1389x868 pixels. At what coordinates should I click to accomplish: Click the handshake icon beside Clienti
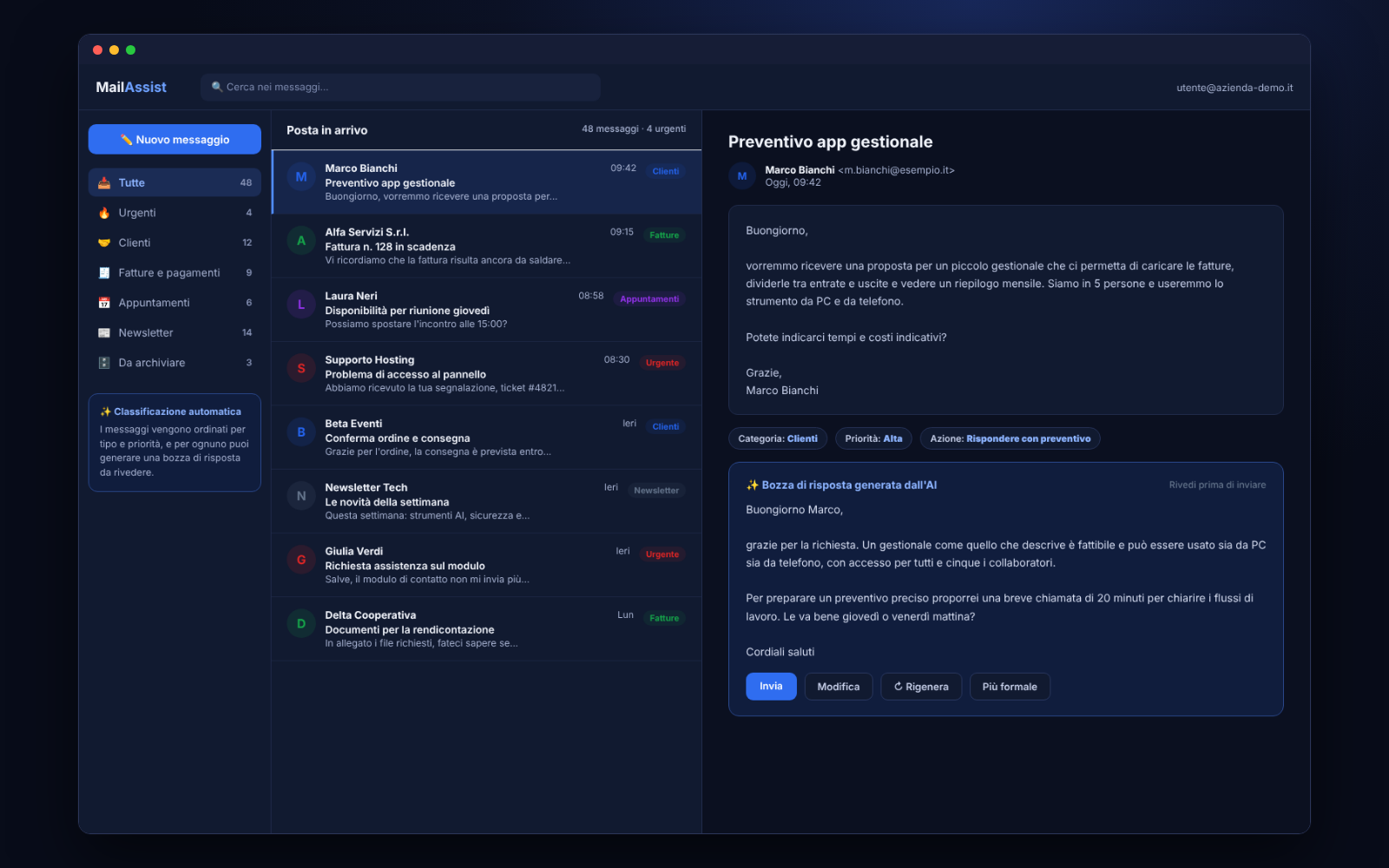104,243
